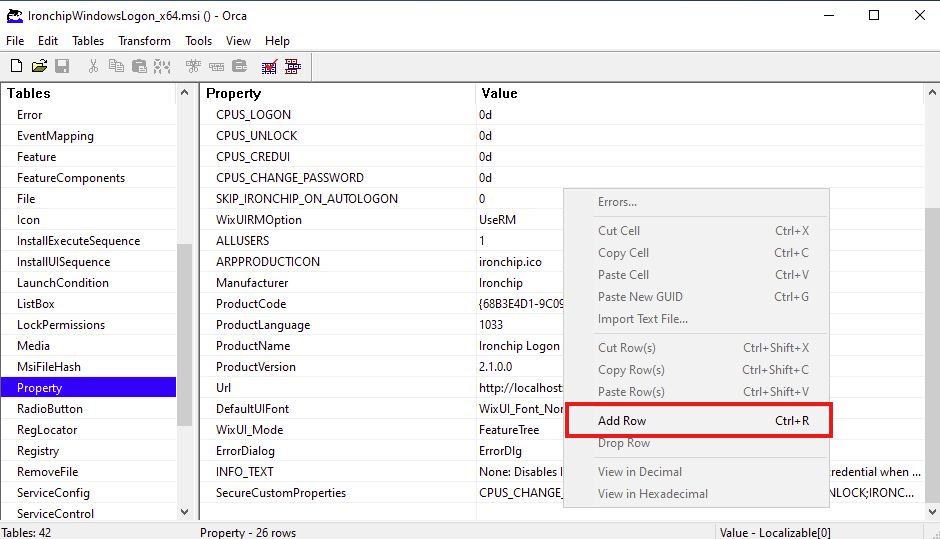
Task: Click the scissors Cut icon
Action: tap(93, 67)
